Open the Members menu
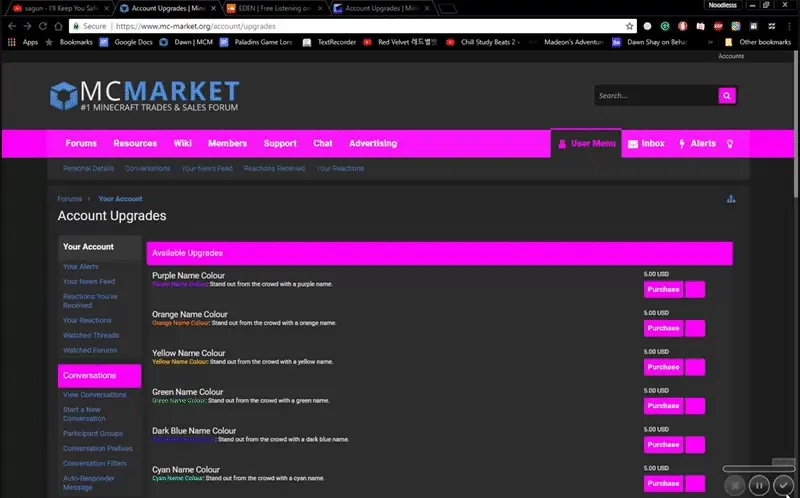 (x=228, y=143)
